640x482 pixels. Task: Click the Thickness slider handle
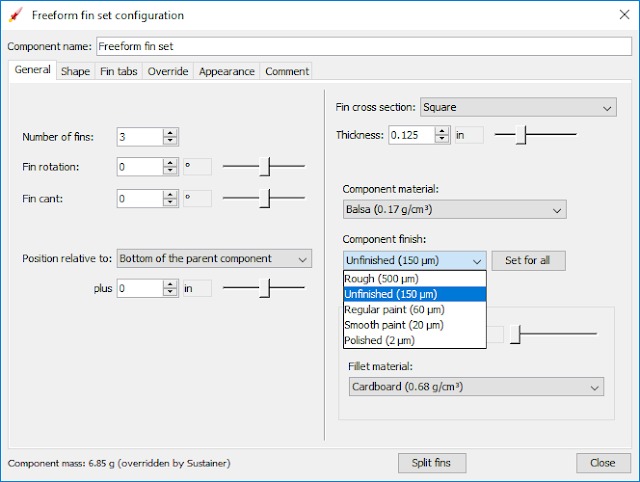pos(521,135)
